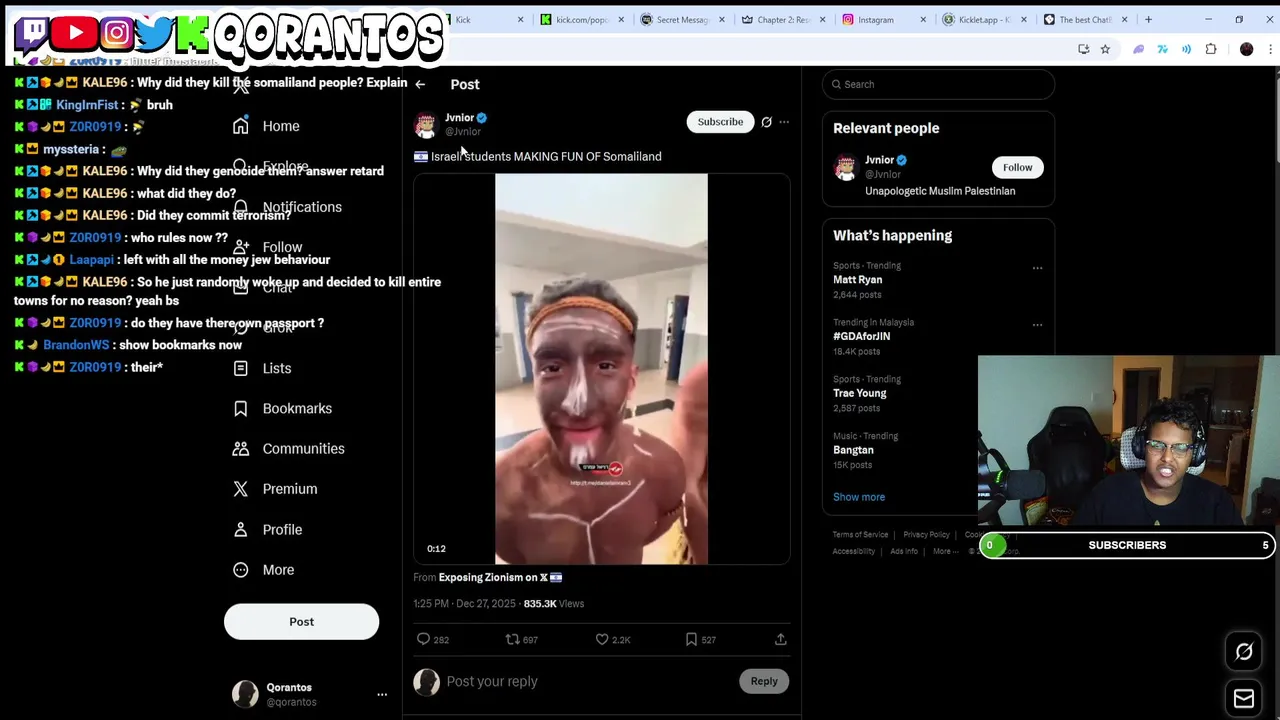This screenshot has width=1280, height=720.
Task: Open the Chrome profile avatar
Action: tap(1246, 49)
